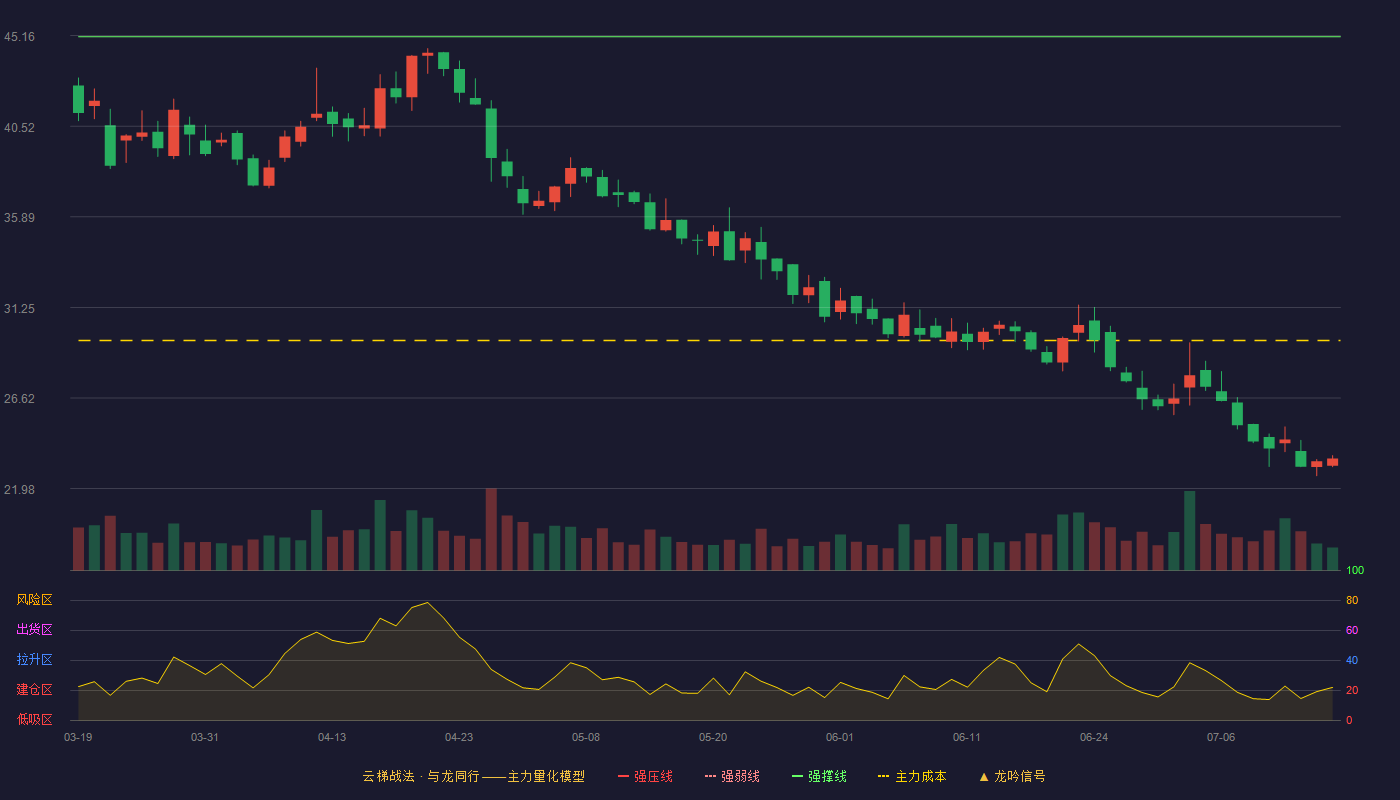Click the pink dashed 强弱线 legend marker
This screenshot has height=800, width=1400.
710,776
